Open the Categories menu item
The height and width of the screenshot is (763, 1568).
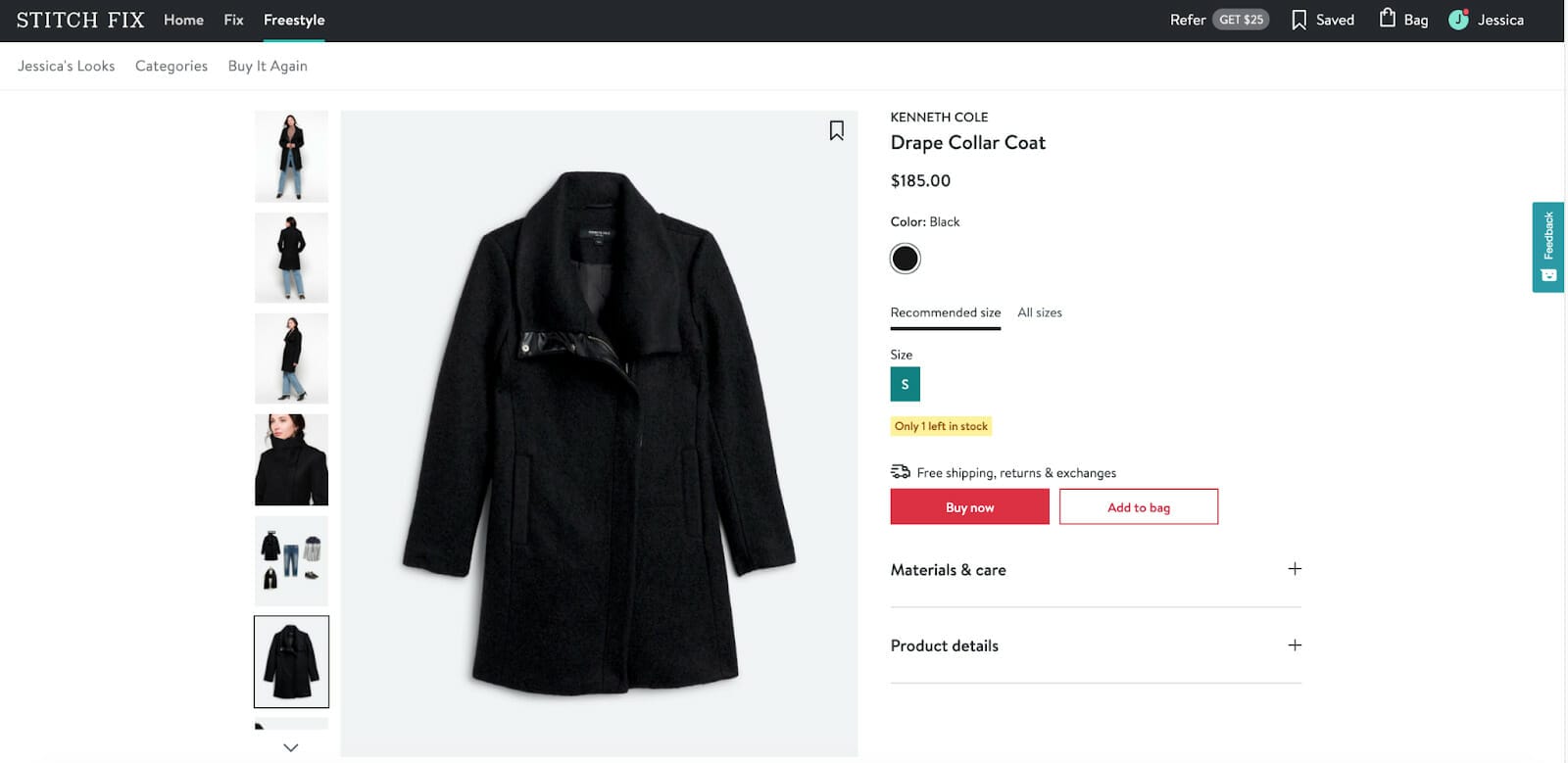pyautogui.click(x=171, y=66)
